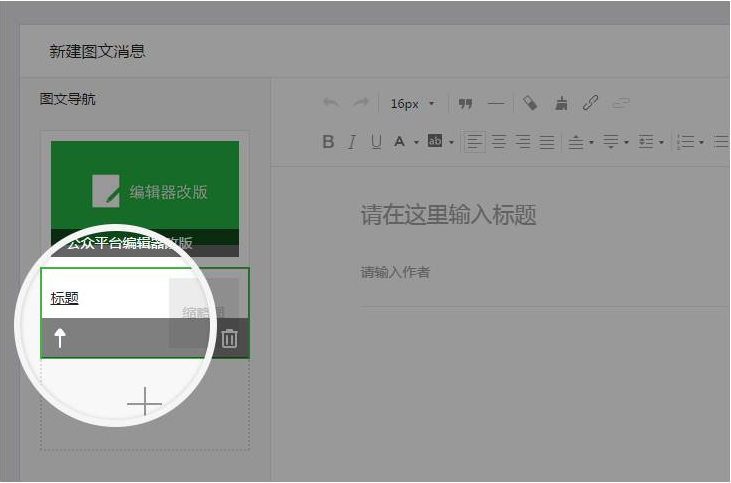Select the align left option
This screenshot has width=731, height=483.
click(474, 142)
